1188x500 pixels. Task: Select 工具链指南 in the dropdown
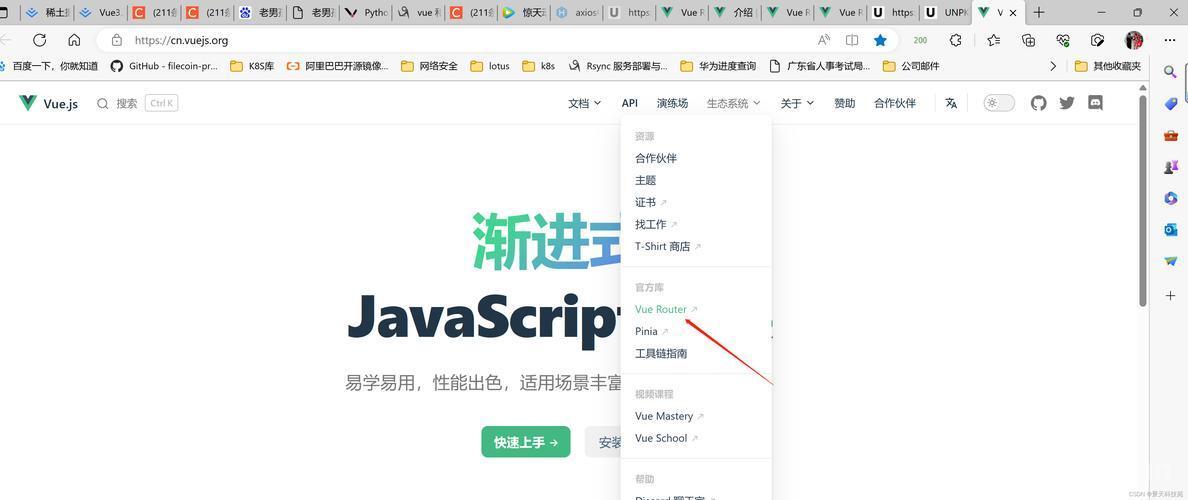tap(661, 353)
